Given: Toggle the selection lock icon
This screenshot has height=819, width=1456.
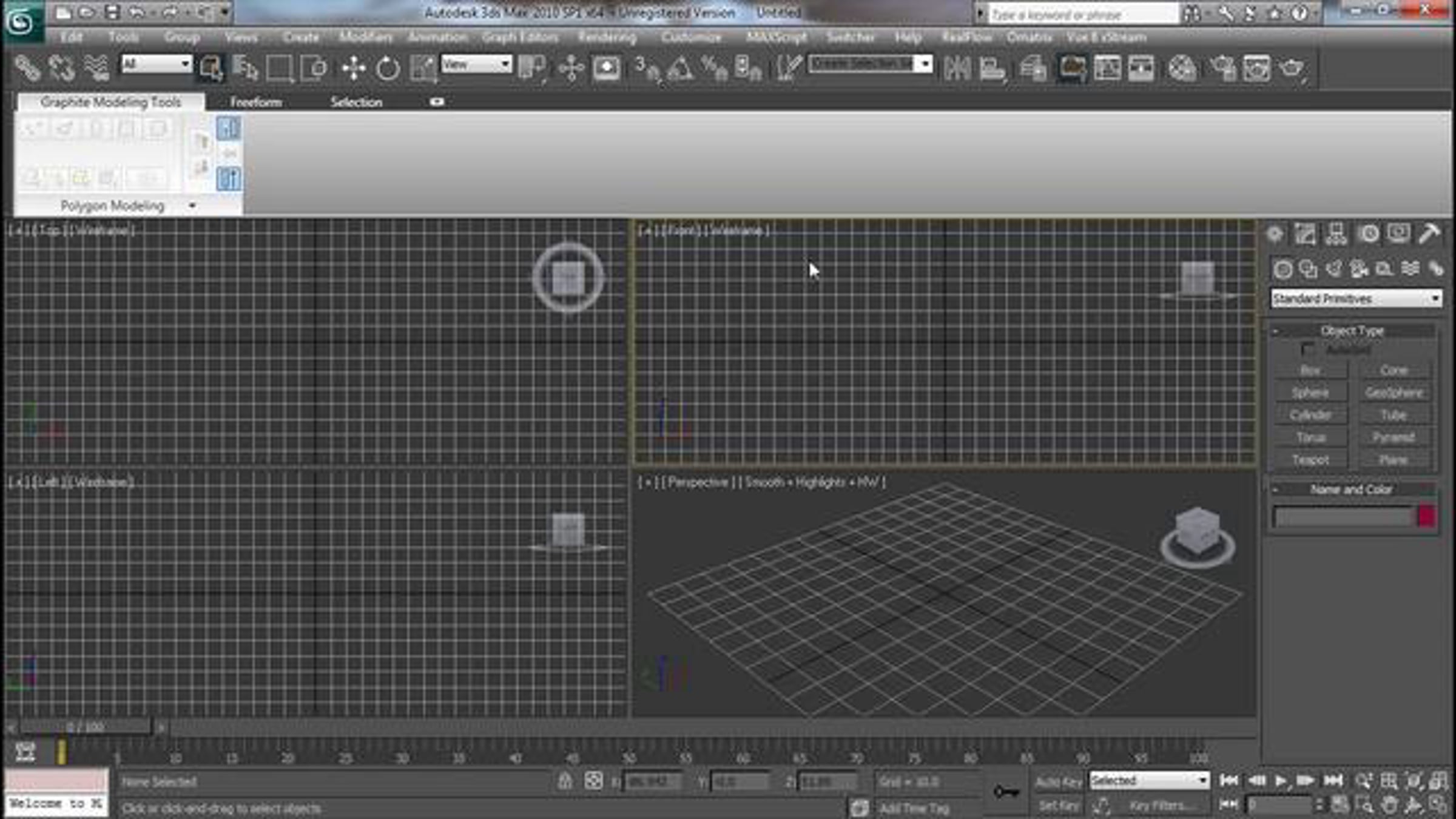Looking at the screenshot, I should [565, 781].
